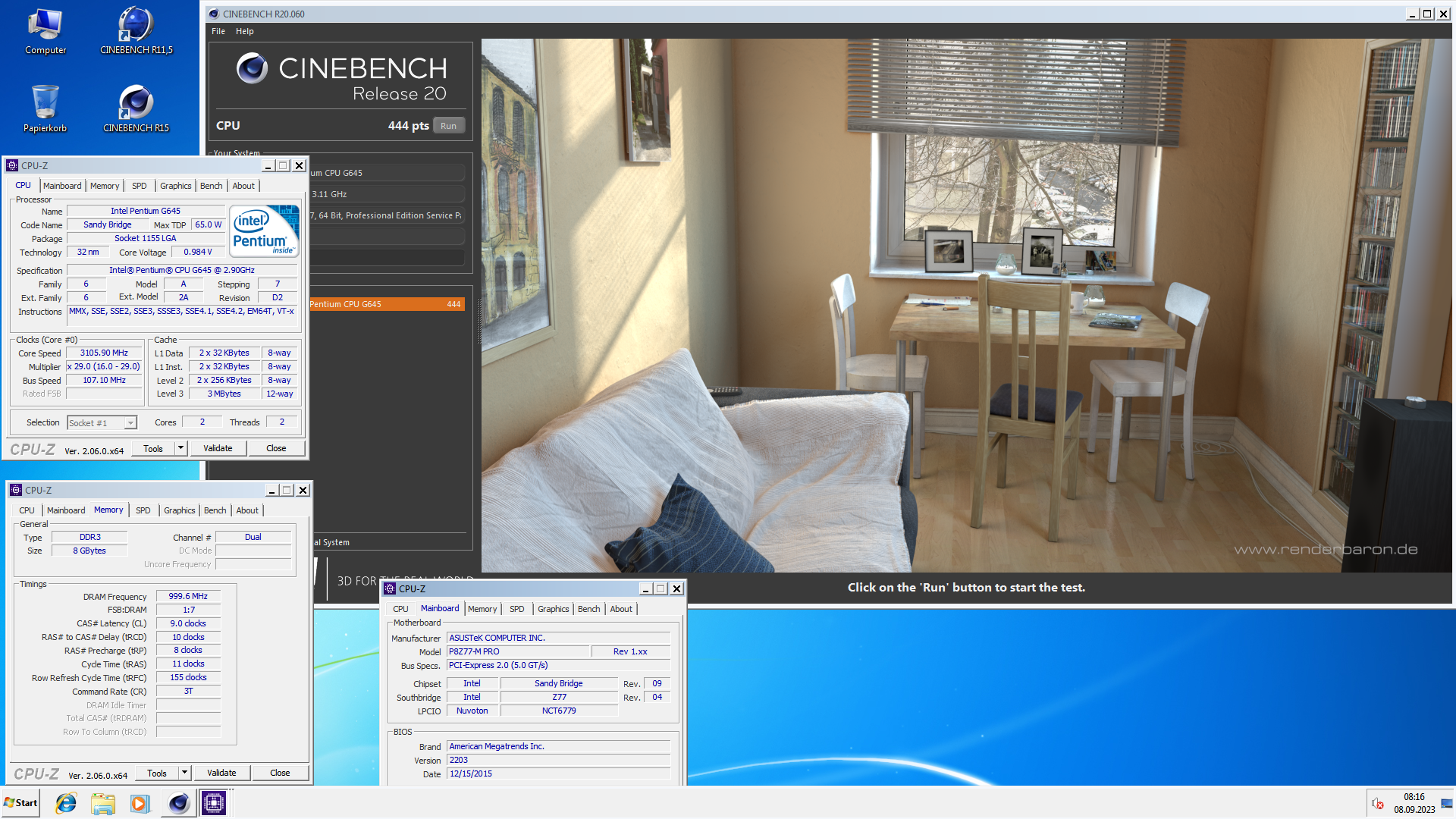Open Bench tab in top CPU-Z window
Screen dimensions: 1456x819
click(x=212, y=186)
